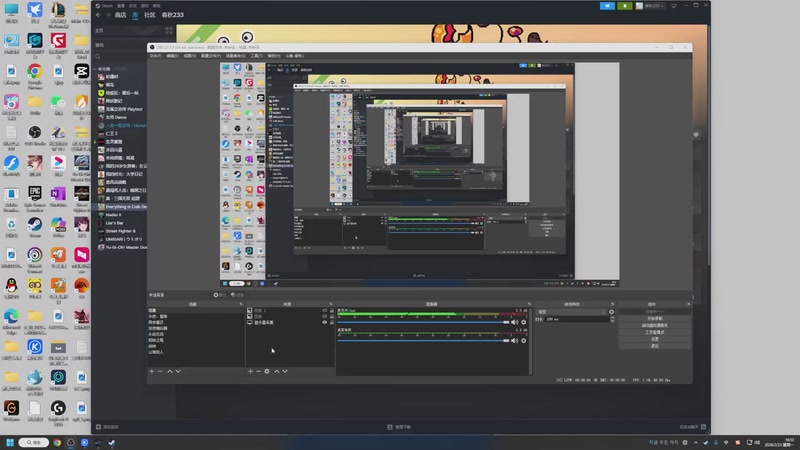This screenshot has height=450, width=800.
Task: Adjust the 麦克风/Aux volume slider
Action: [423, 322]
